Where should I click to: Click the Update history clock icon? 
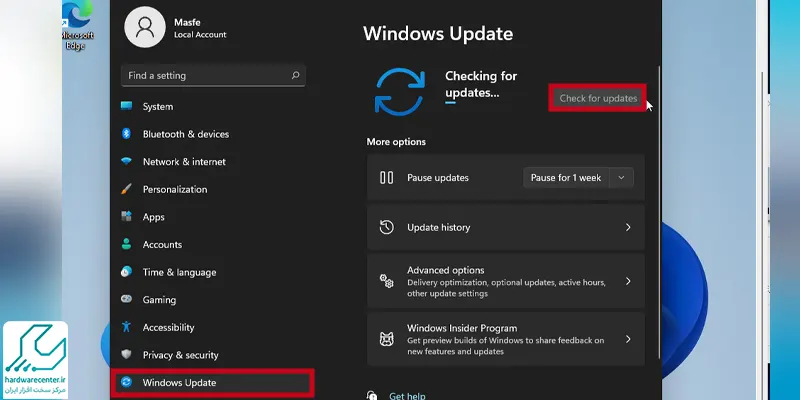click(x=386, y=227)
